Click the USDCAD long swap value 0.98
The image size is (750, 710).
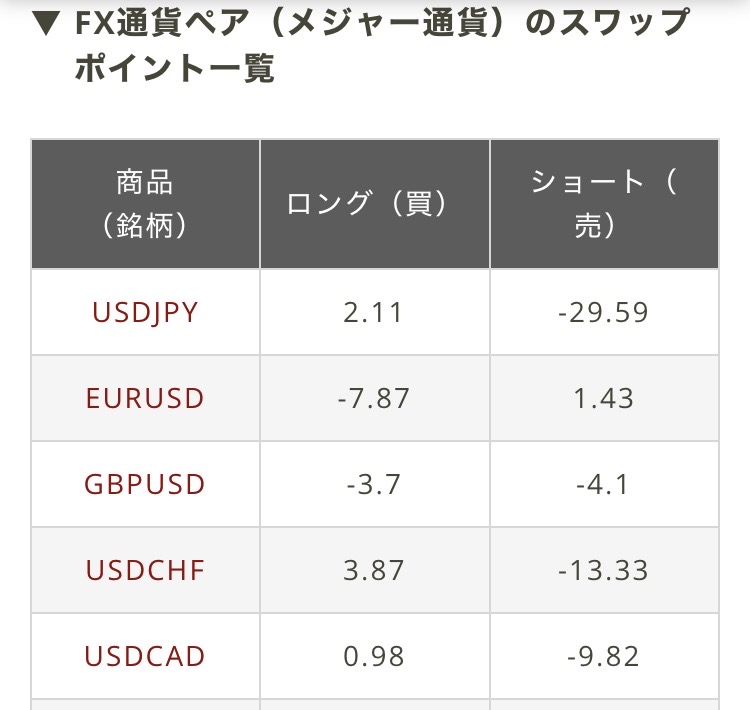point(374,656)
